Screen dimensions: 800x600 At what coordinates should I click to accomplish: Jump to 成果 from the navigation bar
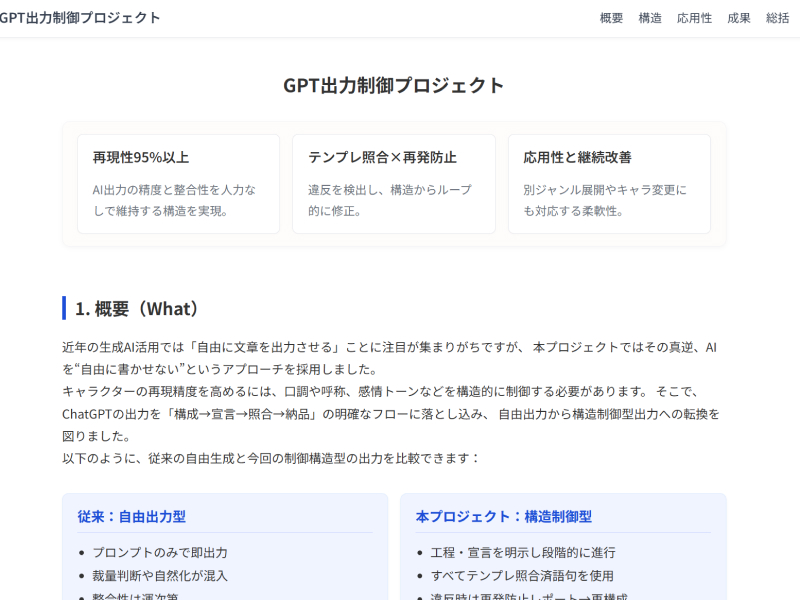[739, 18]
